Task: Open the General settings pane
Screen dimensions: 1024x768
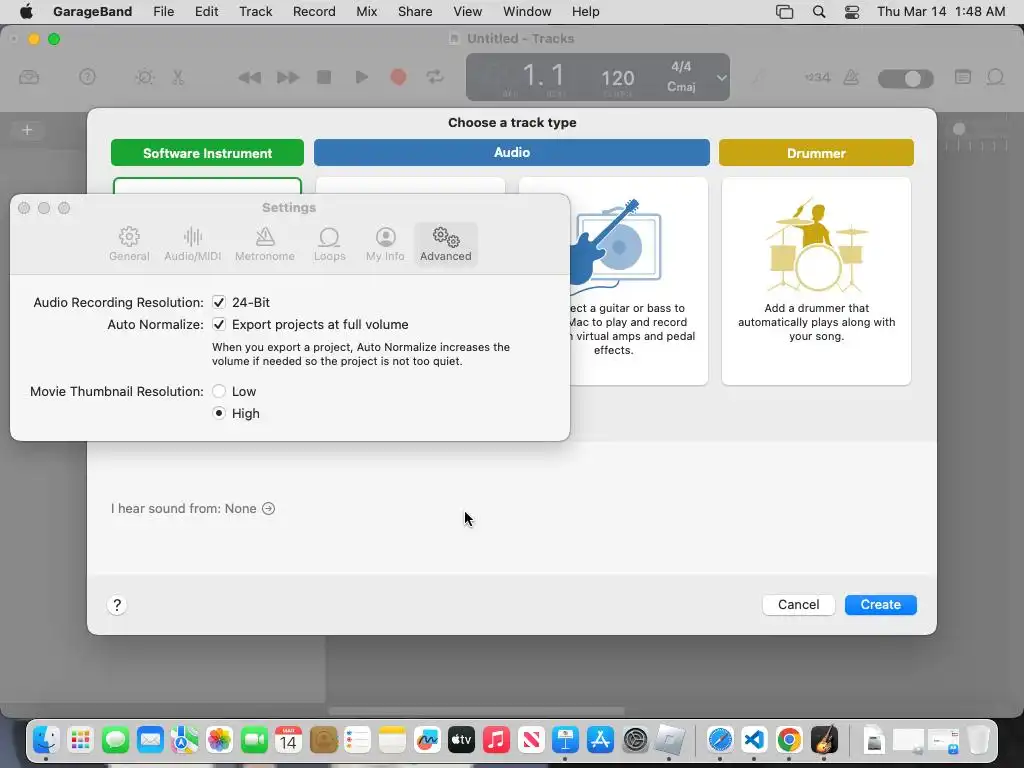Action: pos(129,244)
